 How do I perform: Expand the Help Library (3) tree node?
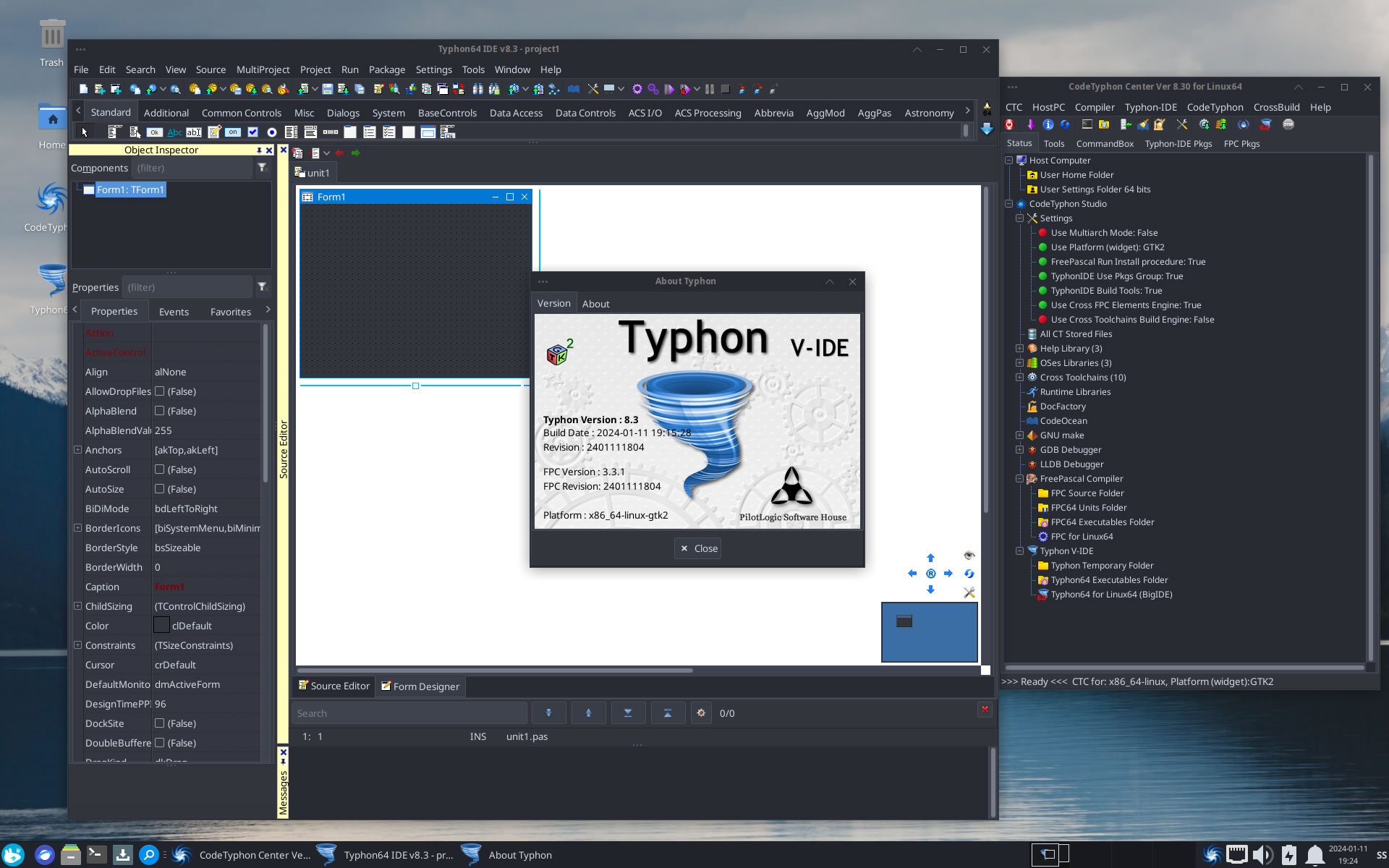tap(1019, 349)
